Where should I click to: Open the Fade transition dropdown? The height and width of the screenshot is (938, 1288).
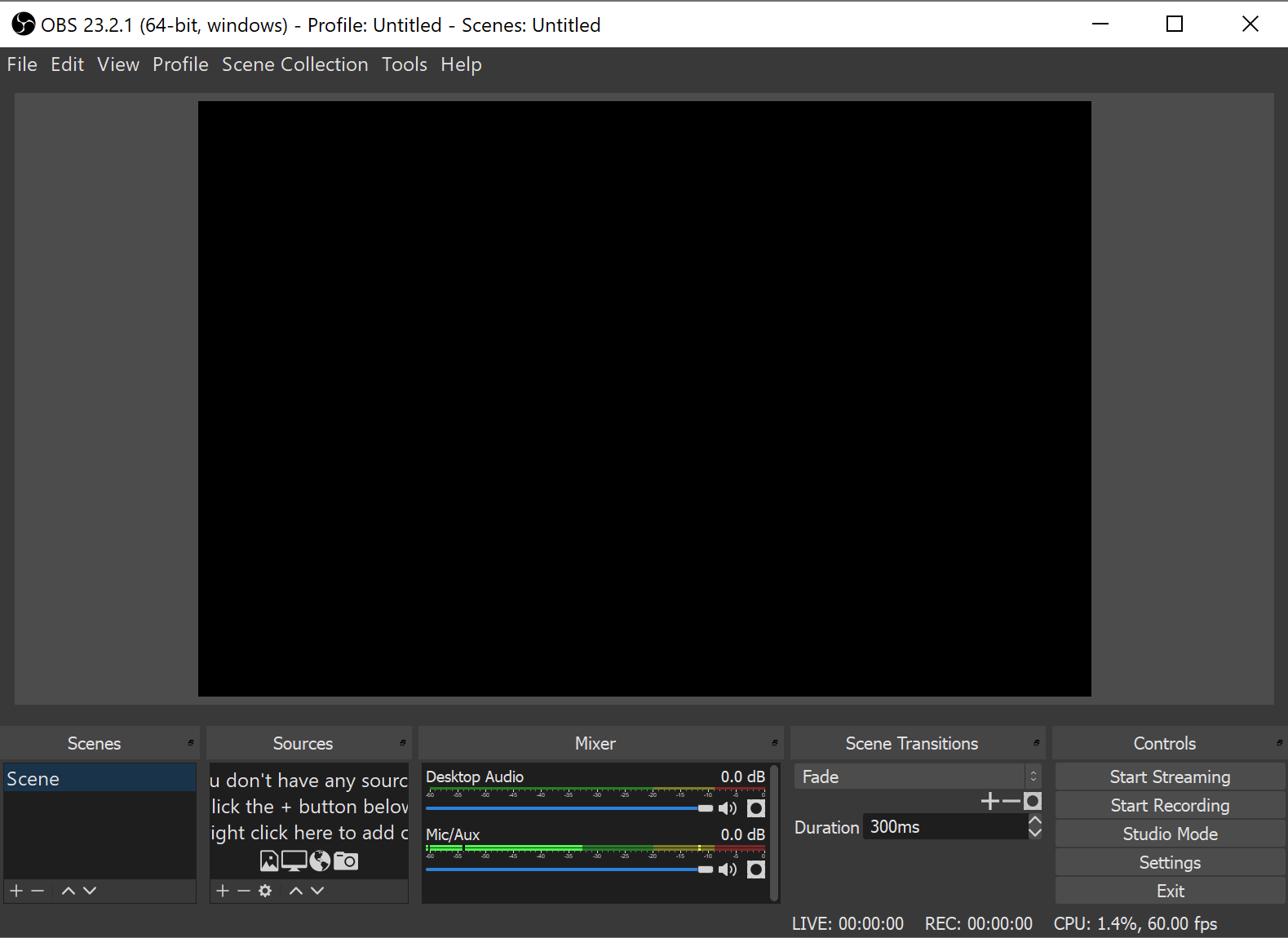(x=918, y=777)
